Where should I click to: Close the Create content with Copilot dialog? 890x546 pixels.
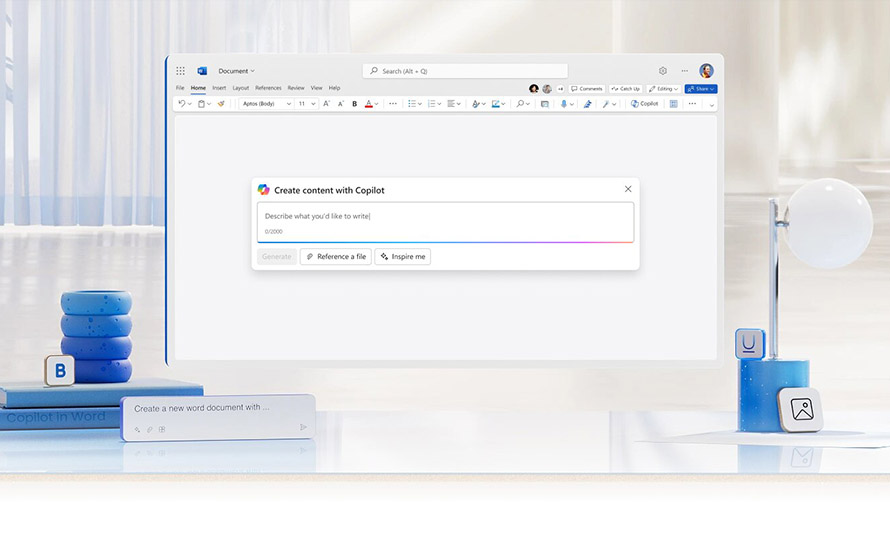click(628, 189)
